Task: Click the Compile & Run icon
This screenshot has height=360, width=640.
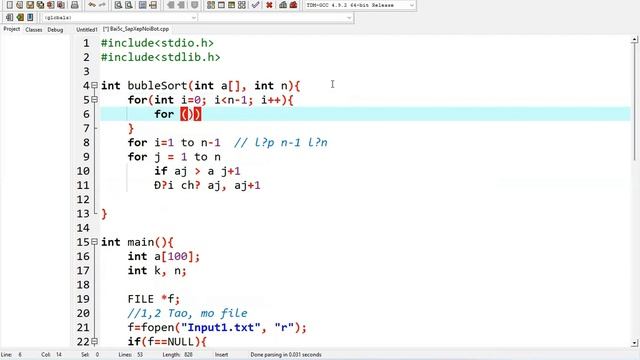Action: pyautogui.click(x=231, y=5)
